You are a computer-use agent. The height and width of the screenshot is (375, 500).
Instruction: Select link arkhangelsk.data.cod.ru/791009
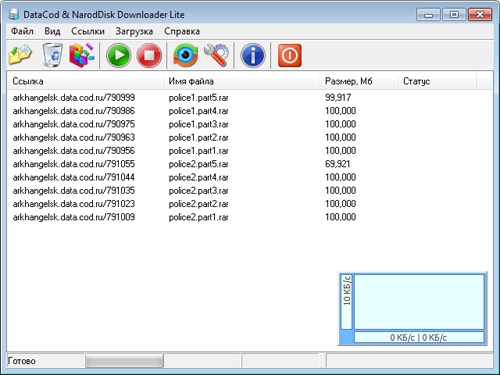pos(74,217)
